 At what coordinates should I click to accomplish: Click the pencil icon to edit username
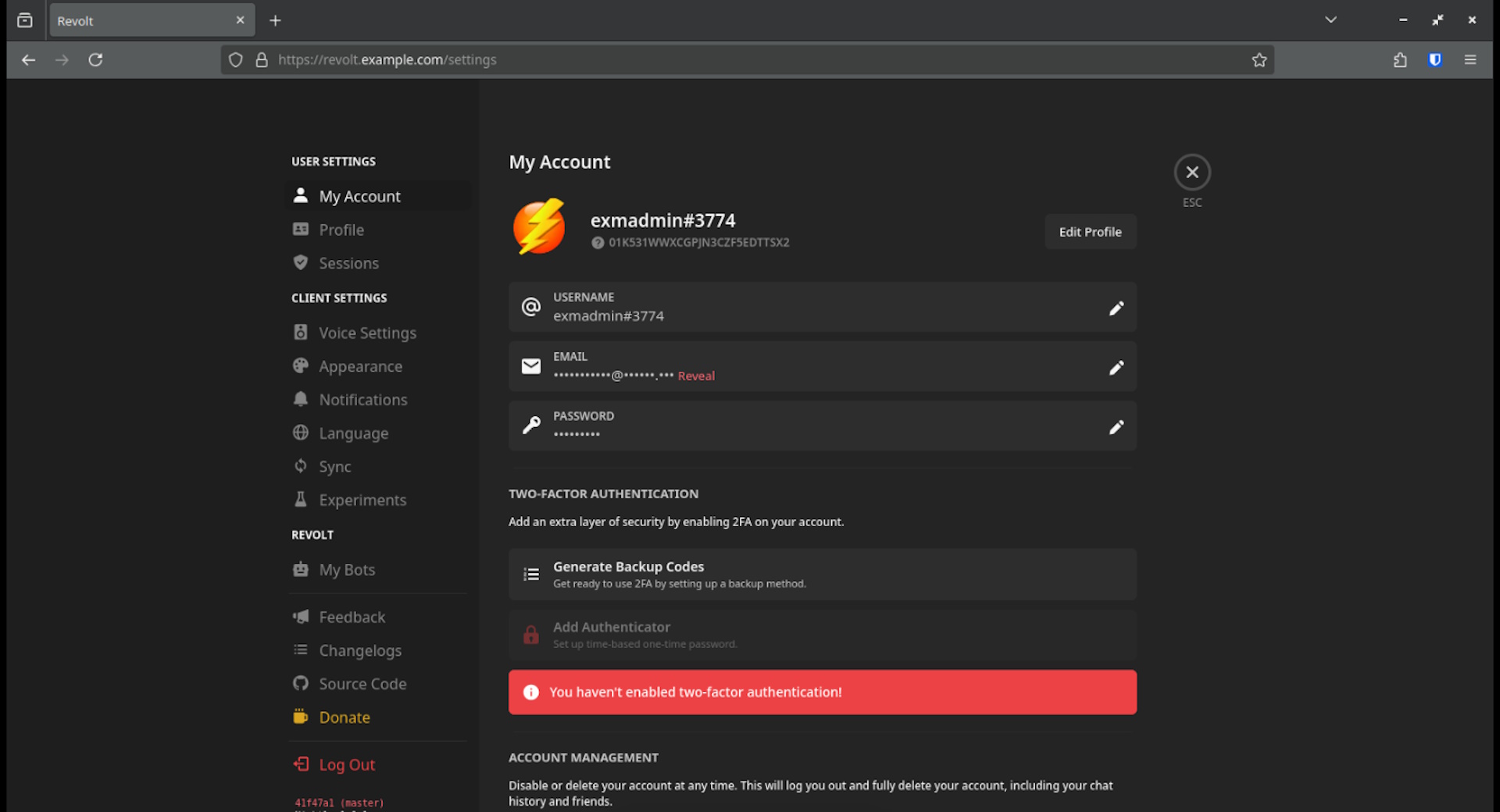(x=1116, y=308)
